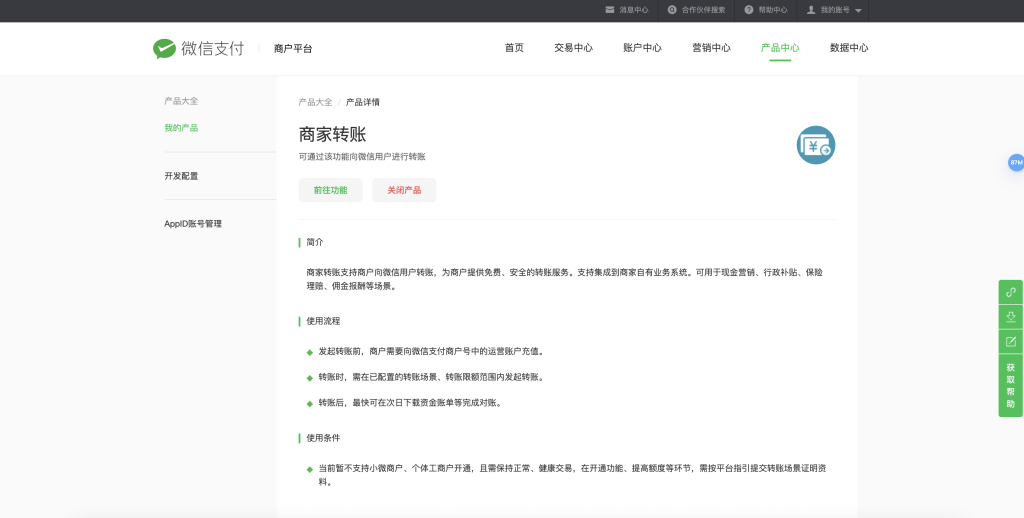
Task: Click the bullet starting with 转账时
Action: (431, 378)
